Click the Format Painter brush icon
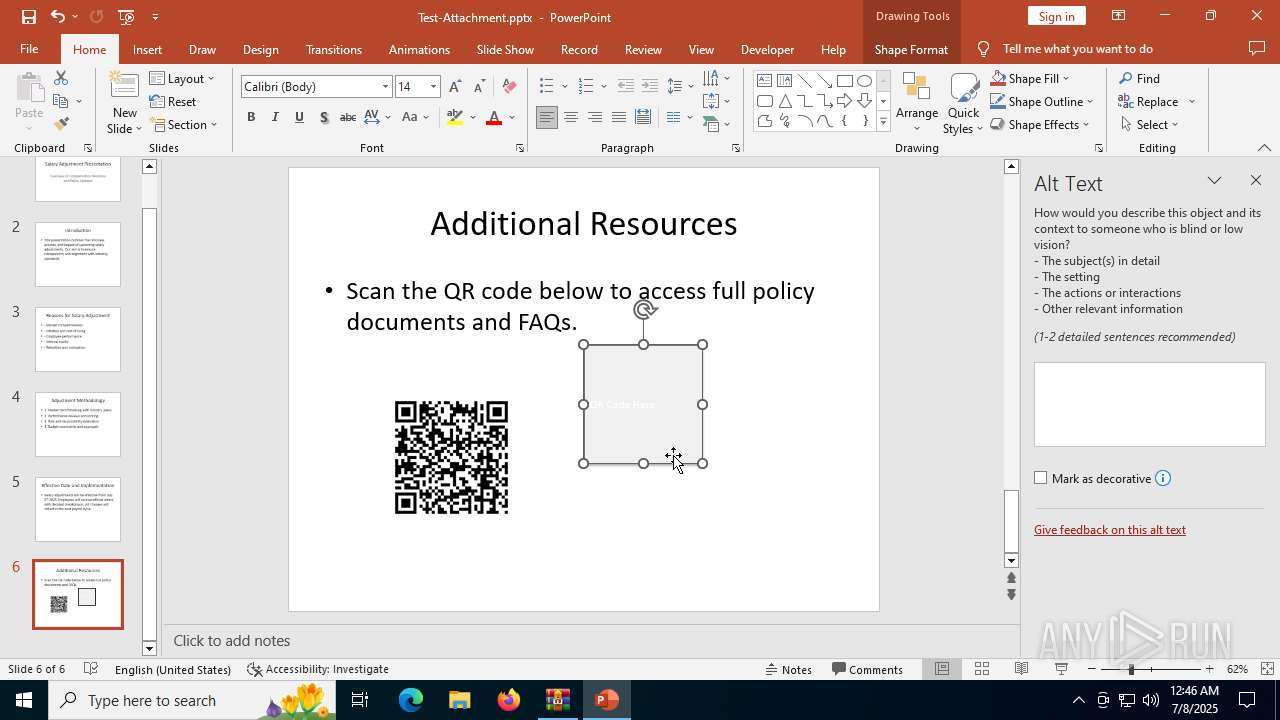This screenshot has height=720, width=1280. point(61,124)
